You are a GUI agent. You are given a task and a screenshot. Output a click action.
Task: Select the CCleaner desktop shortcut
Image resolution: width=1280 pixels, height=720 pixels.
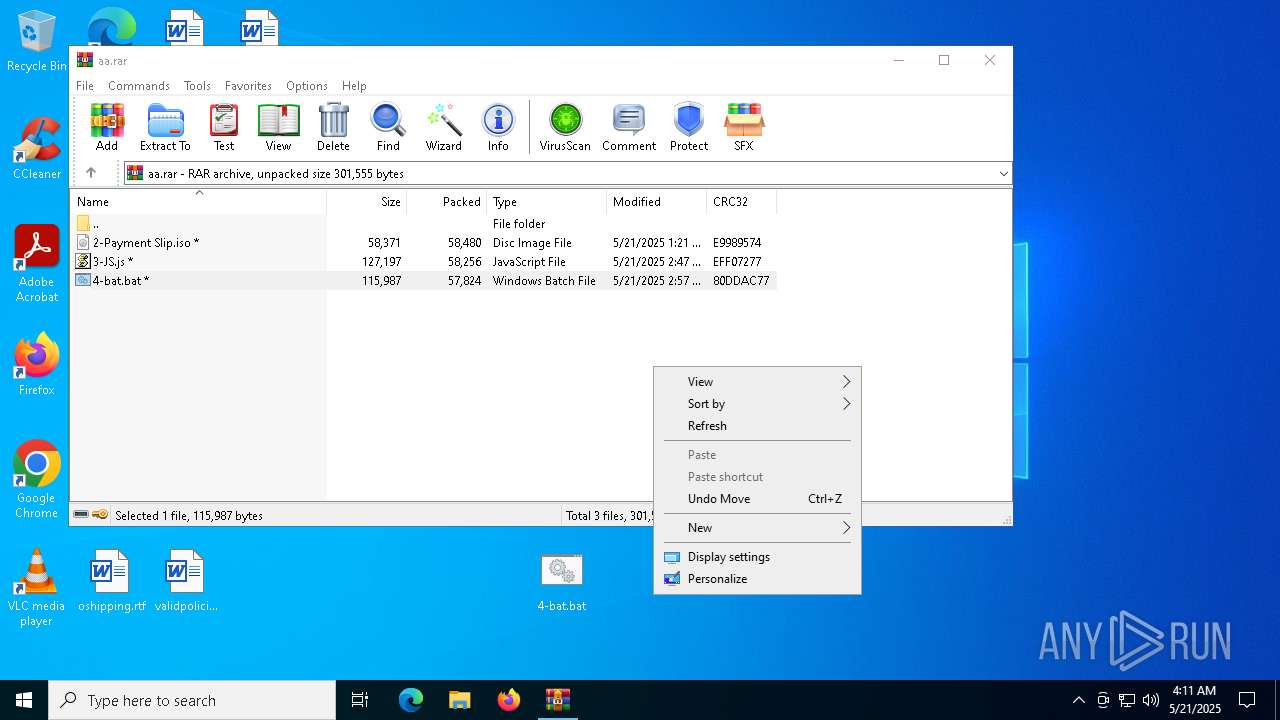point(37,148)
